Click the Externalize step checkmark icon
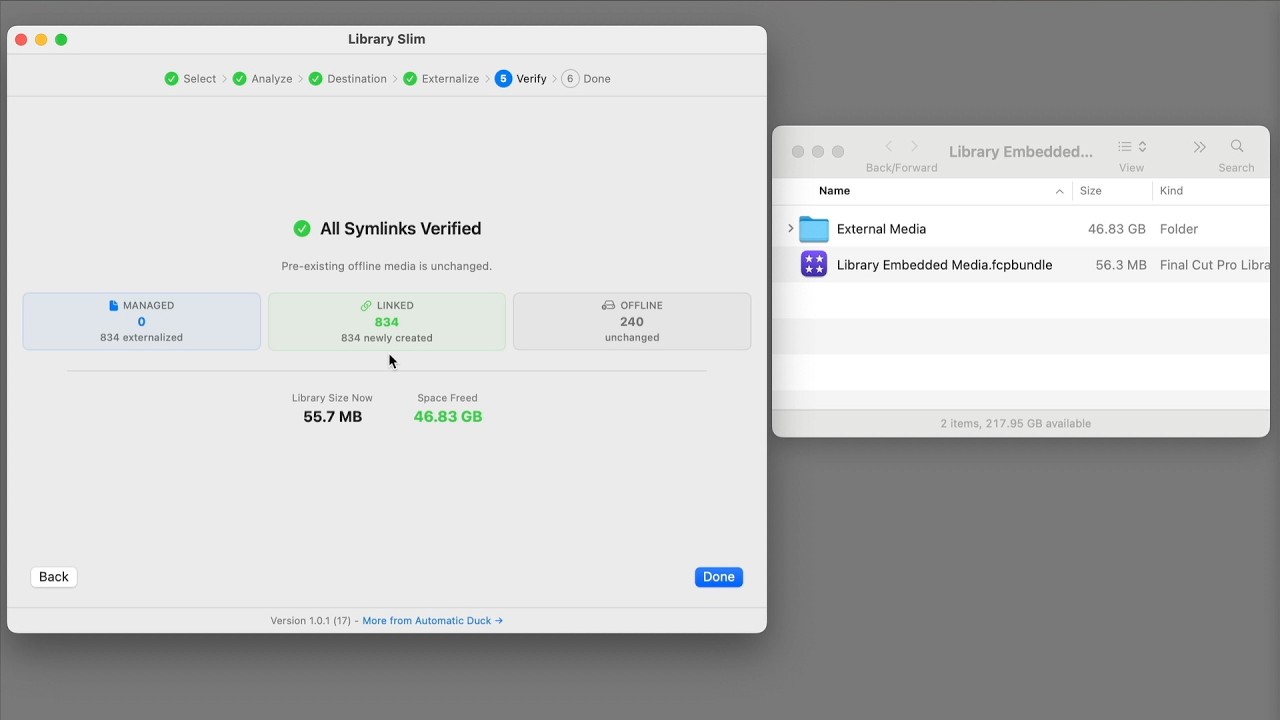The image size is (1280, 720). click(410, 79)
